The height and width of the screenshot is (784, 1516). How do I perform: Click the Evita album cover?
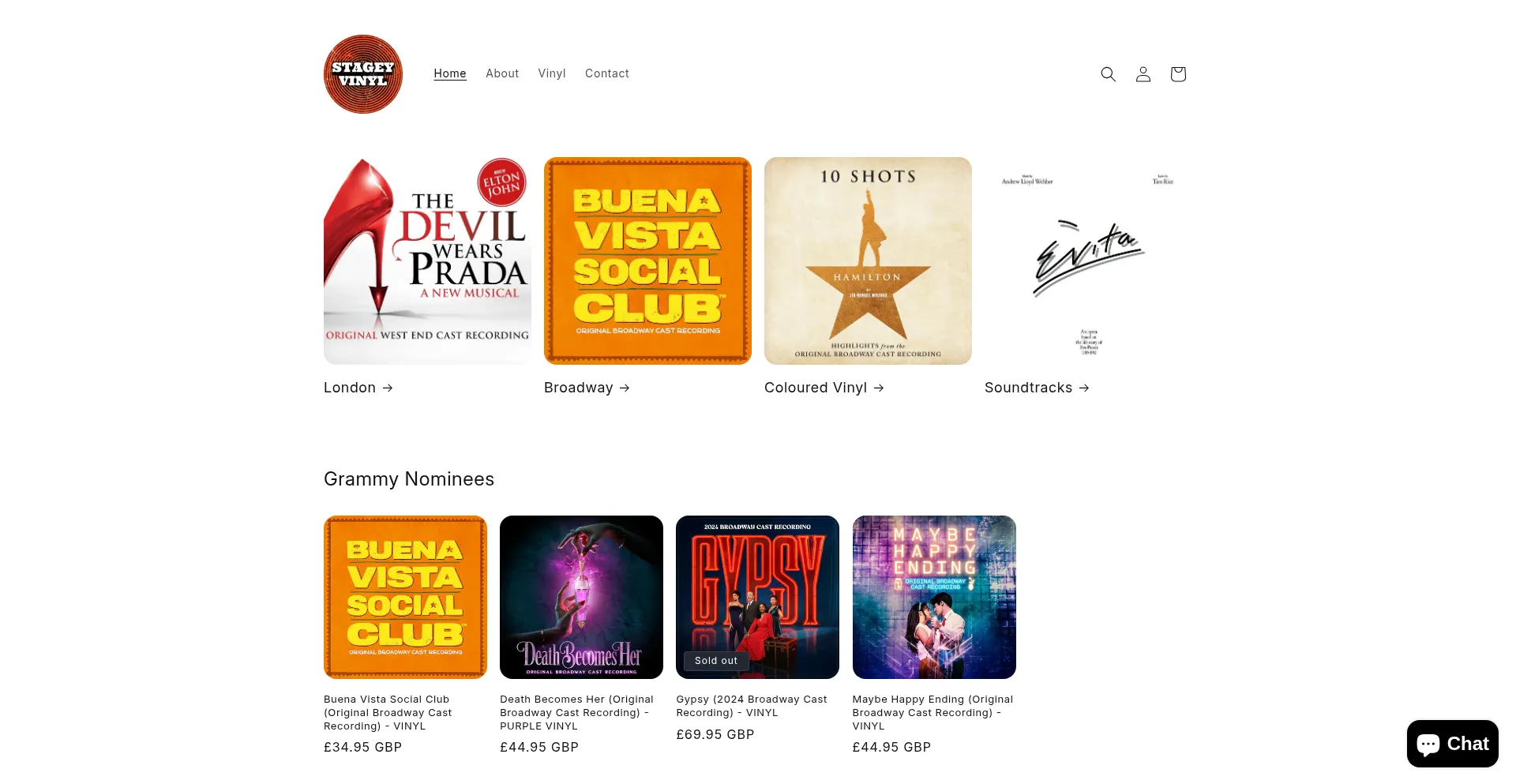point(1088,261)
